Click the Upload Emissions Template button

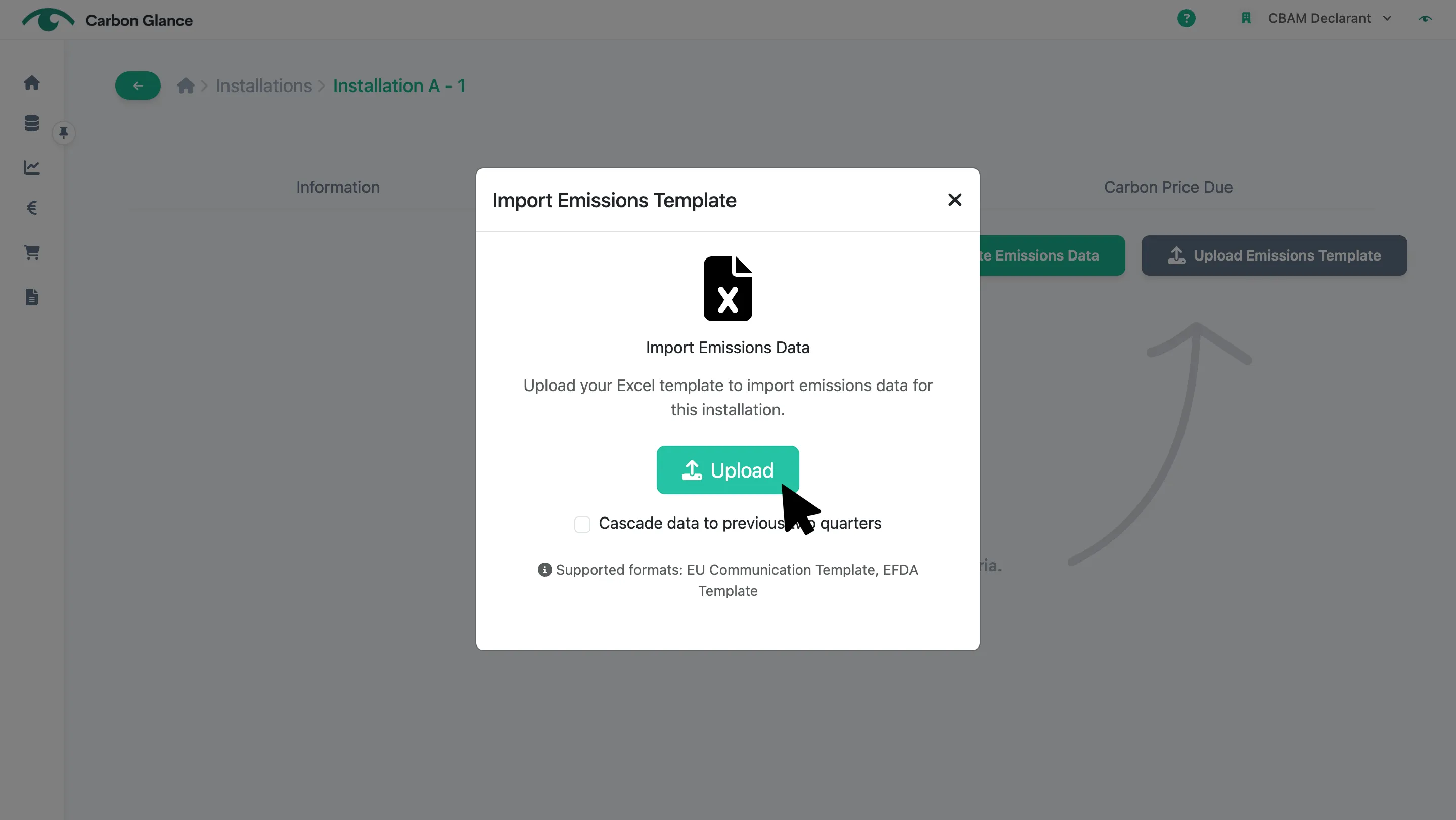tap(1273, 255)
